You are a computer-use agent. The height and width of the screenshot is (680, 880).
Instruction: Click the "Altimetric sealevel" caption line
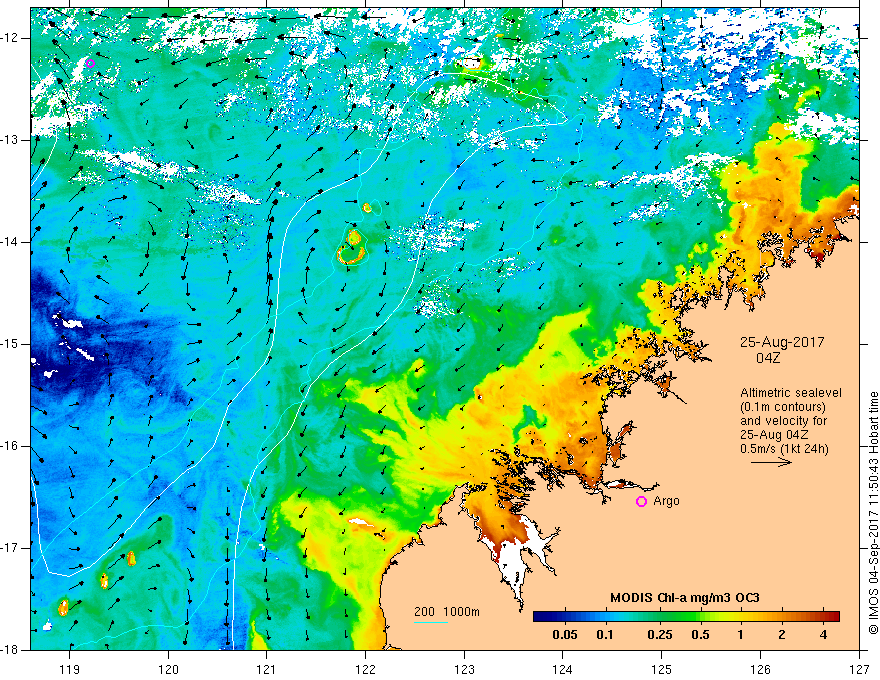click(x=791, y=393)
